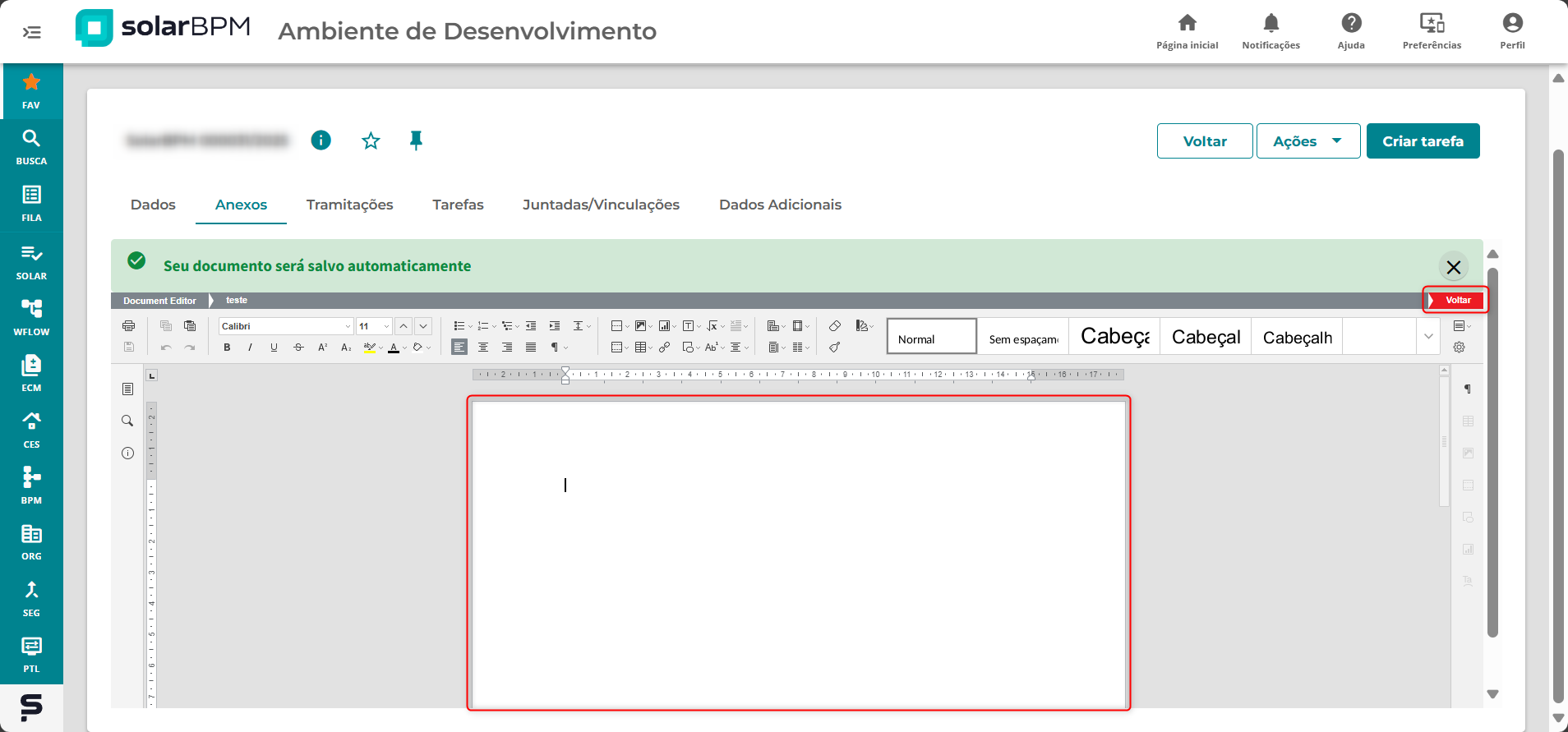Click the clear formatting eraser icon

(835, 326)
